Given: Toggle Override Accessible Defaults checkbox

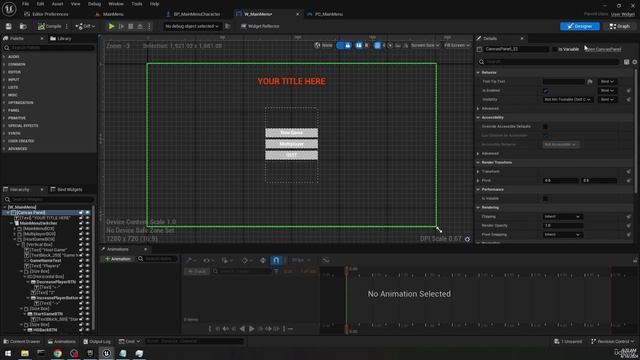Looking at the screenshot, I should 546,127.
